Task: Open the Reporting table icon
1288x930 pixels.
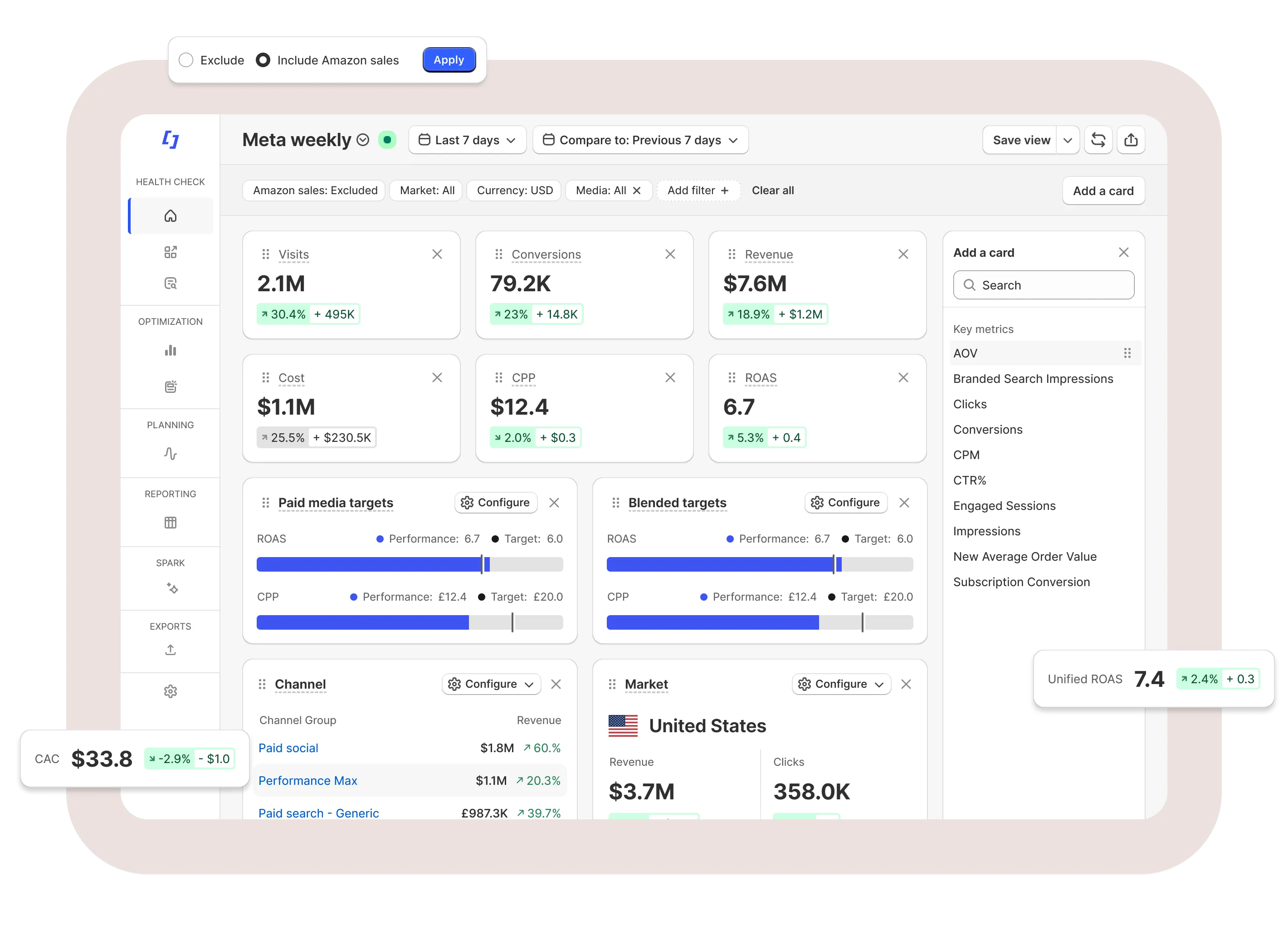Action: click(171, 523)
